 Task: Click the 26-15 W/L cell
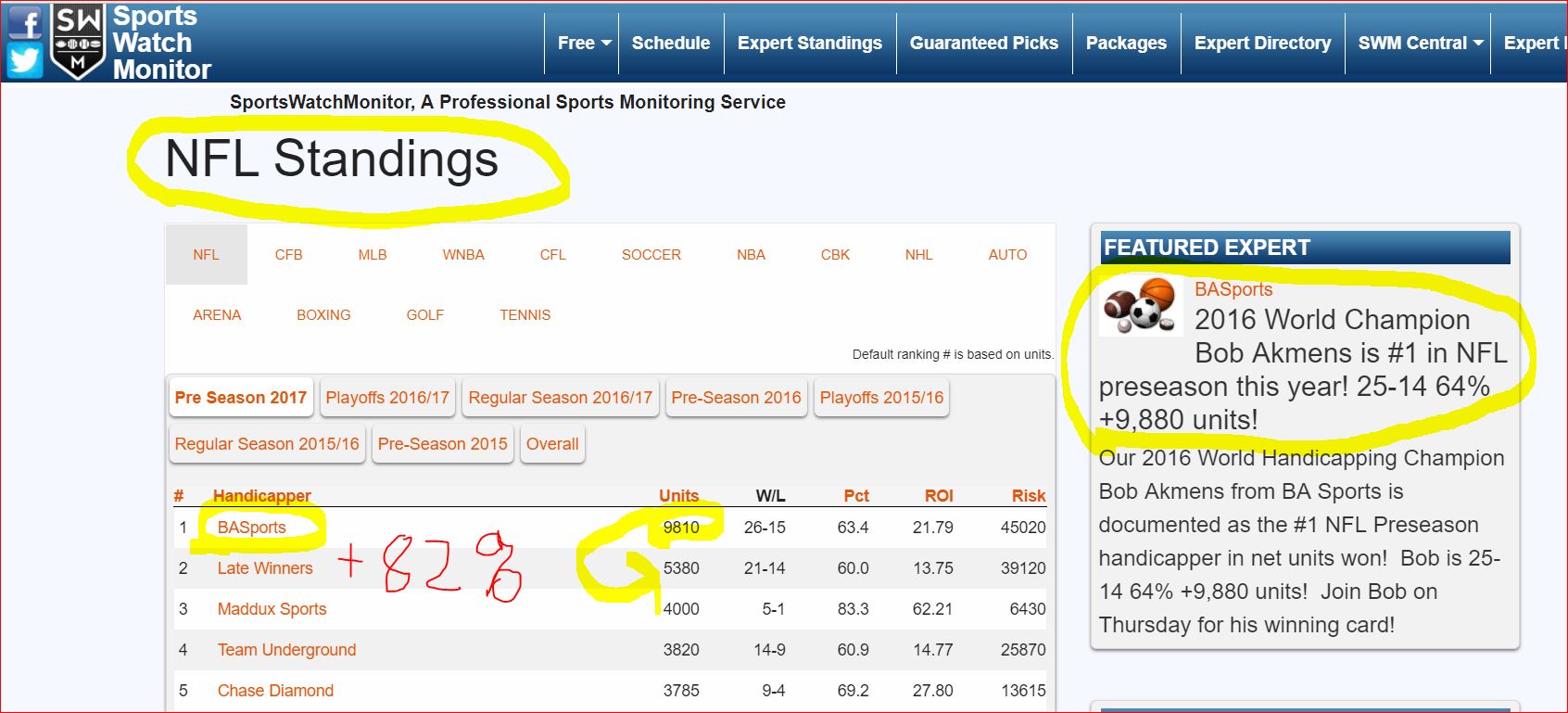click(765, 528)
